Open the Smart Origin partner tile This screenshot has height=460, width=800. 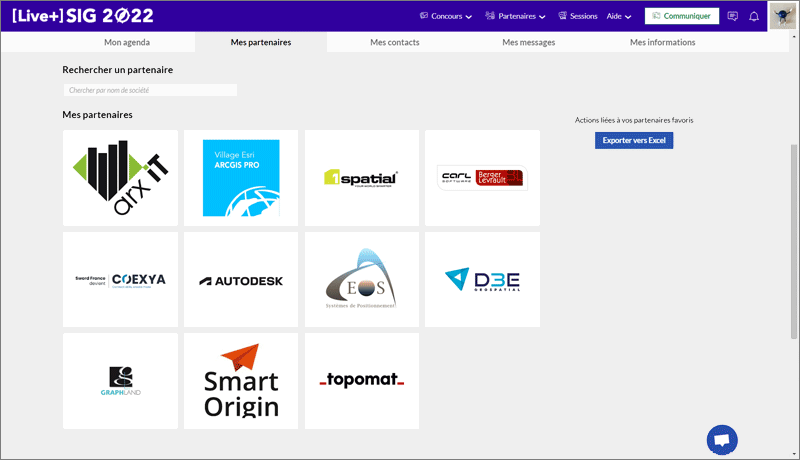pos(241,381)
